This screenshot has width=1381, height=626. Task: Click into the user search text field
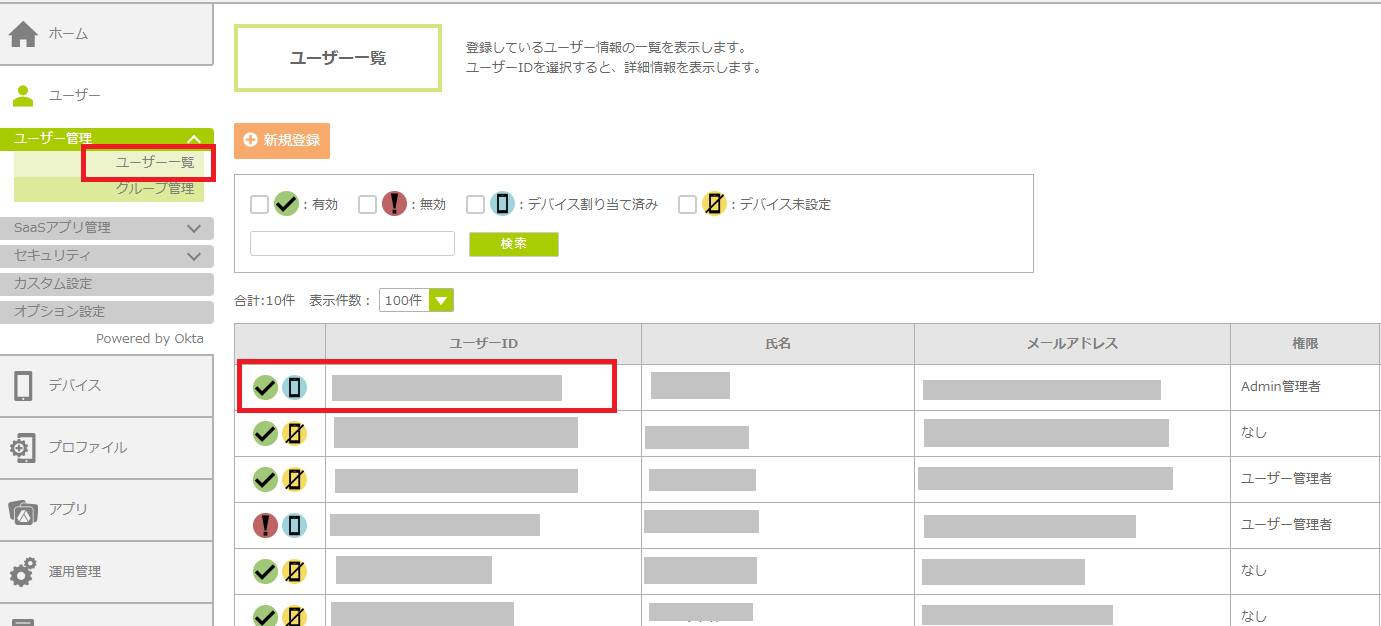[352, 244]
